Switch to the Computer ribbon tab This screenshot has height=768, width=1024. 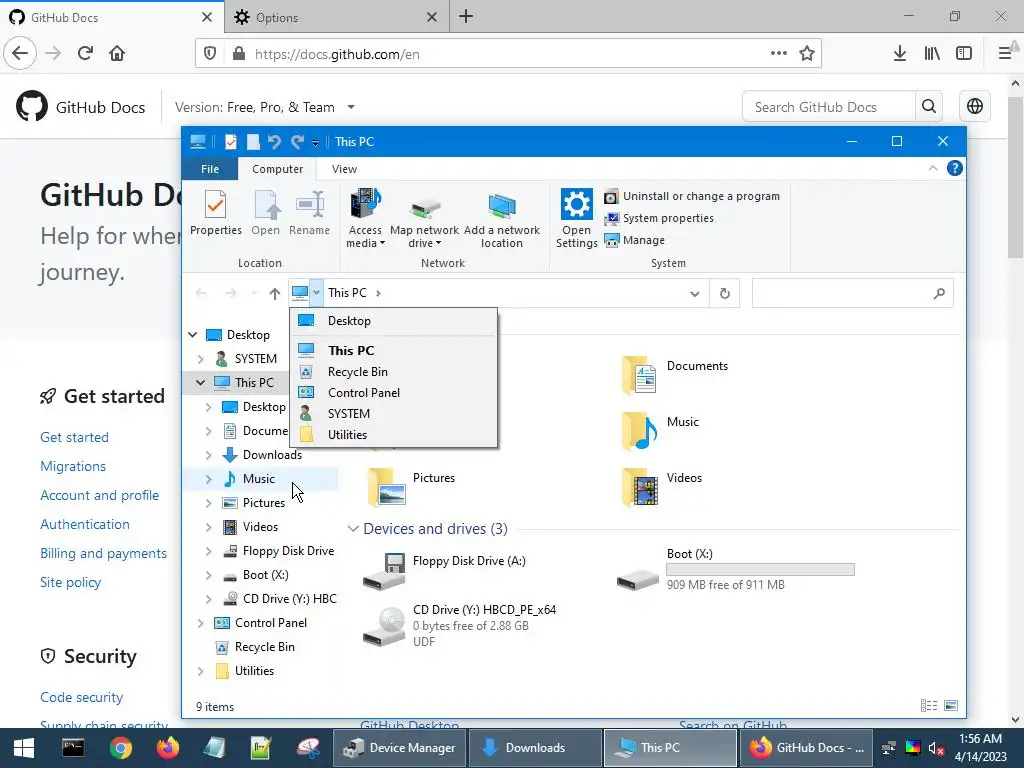pyautogui.click(x=278, y=169)
